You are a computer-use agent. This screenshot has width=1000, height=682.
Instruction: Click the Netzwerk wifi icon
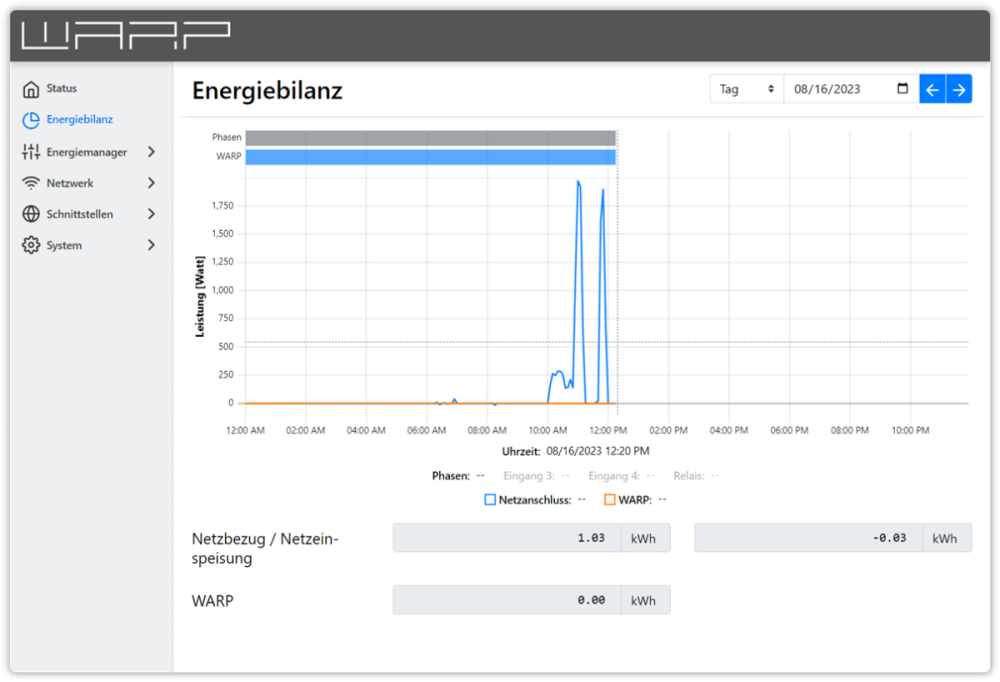coord(31,183)
